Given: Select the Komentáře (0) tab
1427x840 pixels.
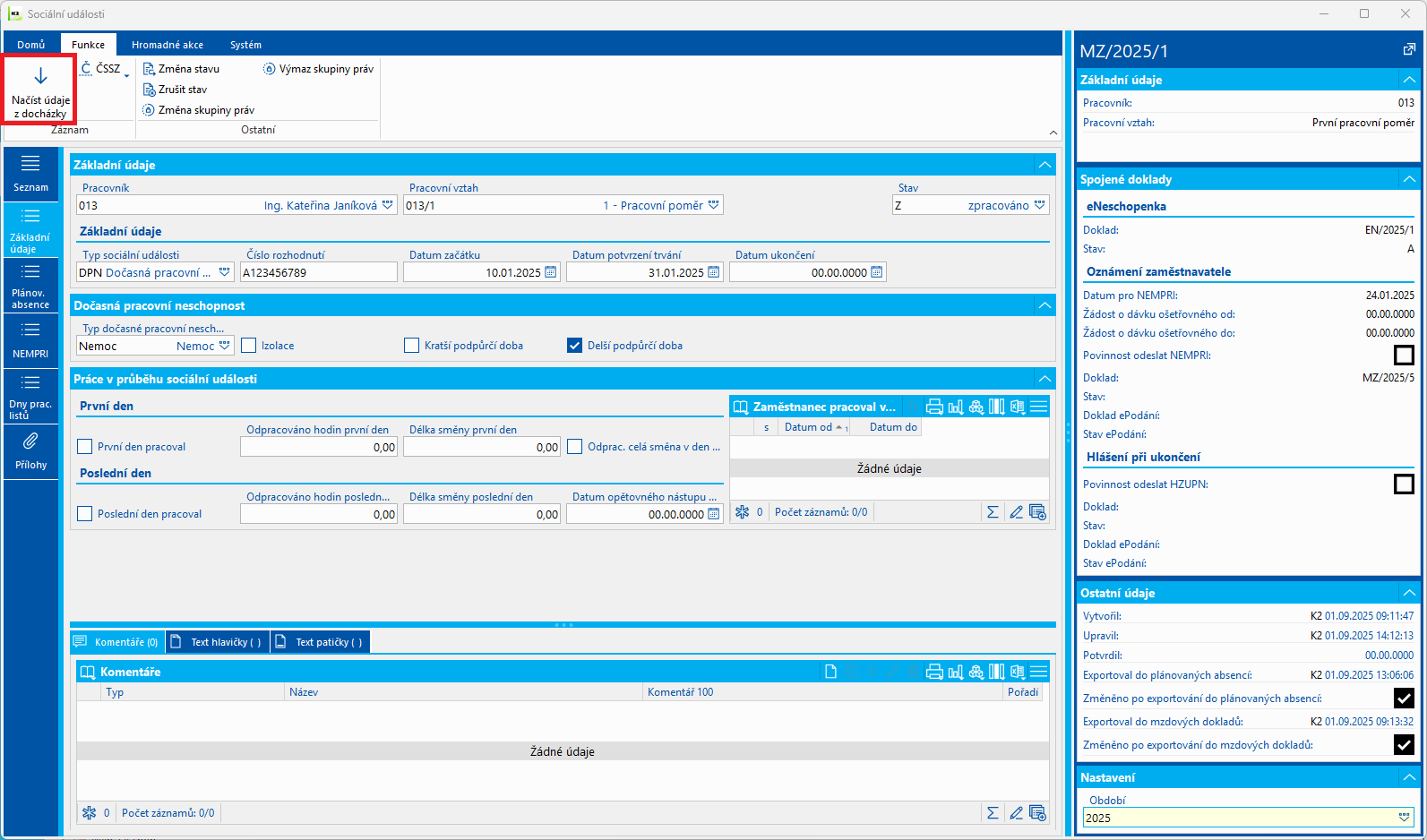Looking at the screenshot, I should pyautogui.click(x=117, y=642).
